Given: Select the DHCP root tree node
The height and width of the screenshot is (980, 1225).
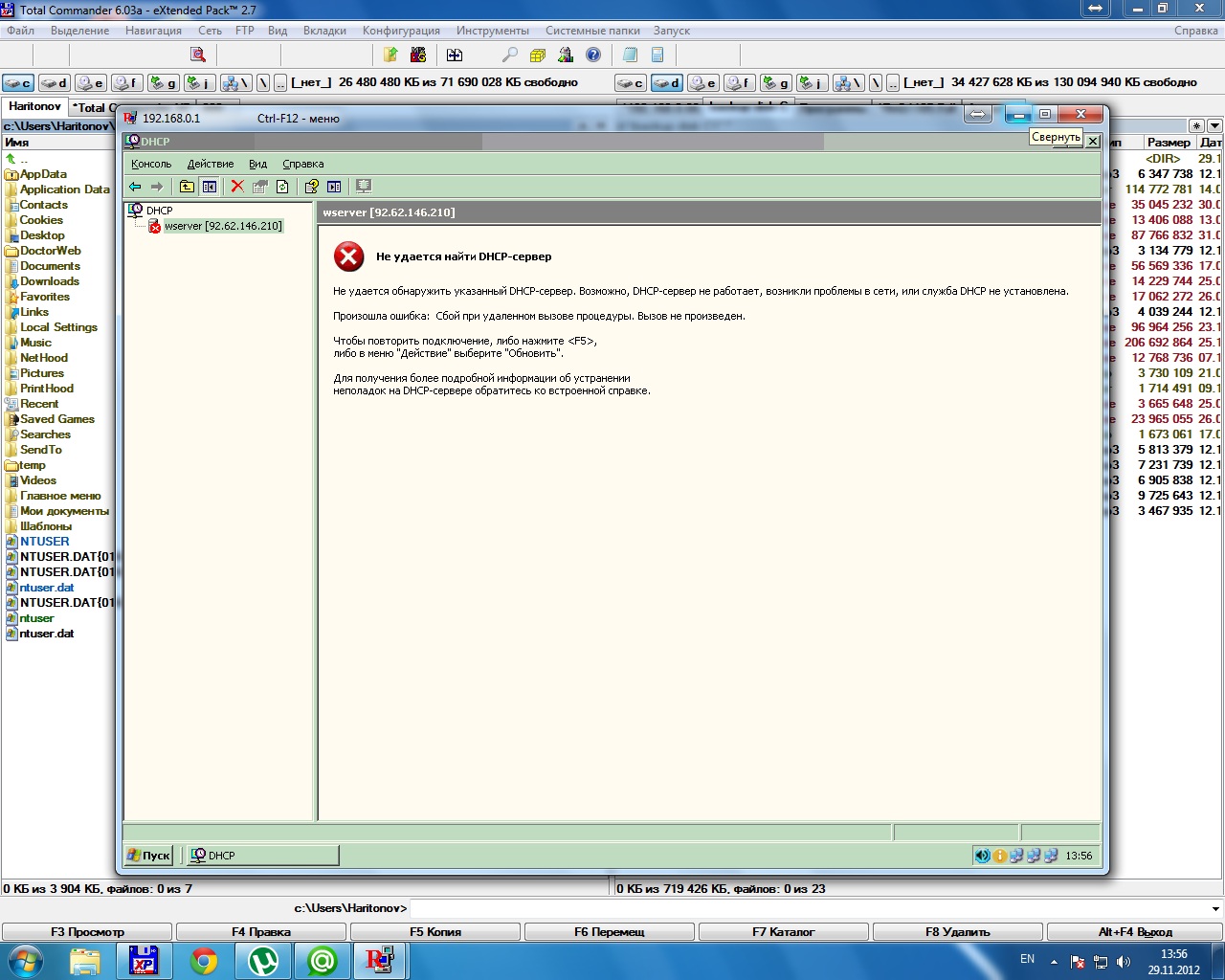Looking at the screenshot, I should pos(159,211).
